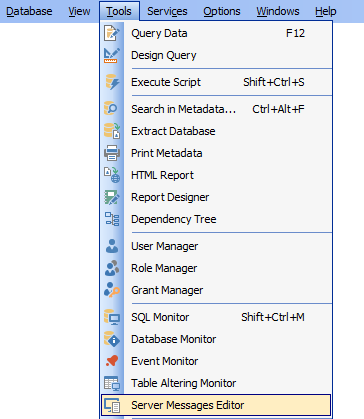Click the F12 shortcut label

[x=295, y=33]
